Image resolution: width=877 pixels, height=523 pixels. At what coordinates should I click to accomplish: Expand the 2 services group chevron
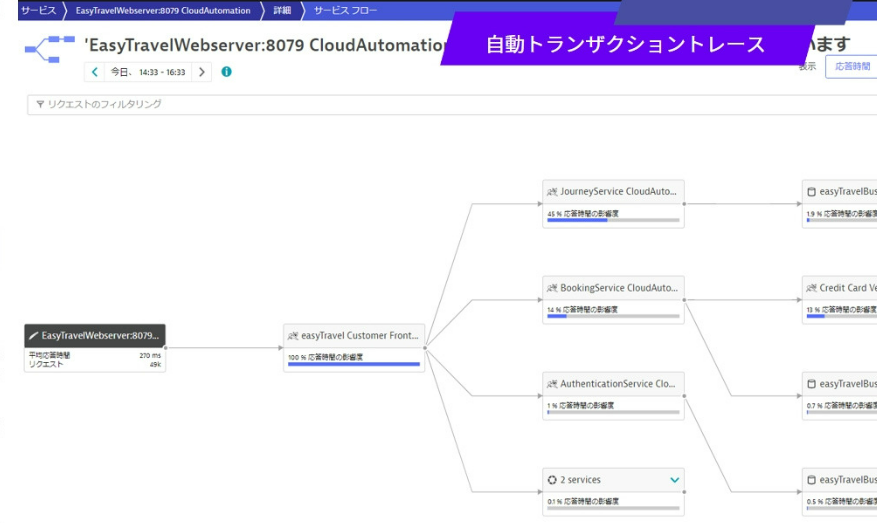coord(675,480)
